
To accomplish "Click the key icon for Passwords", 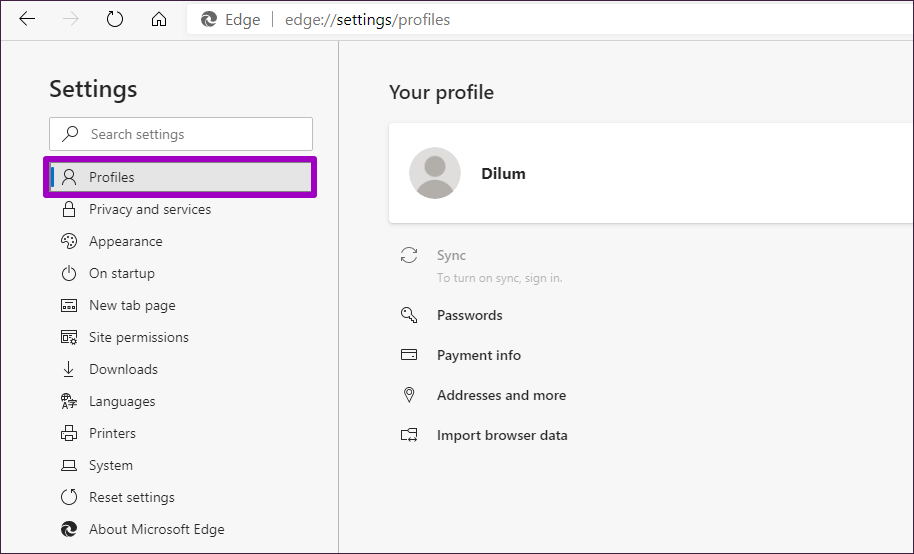I will pyautogui.click(x=409, y=315).
